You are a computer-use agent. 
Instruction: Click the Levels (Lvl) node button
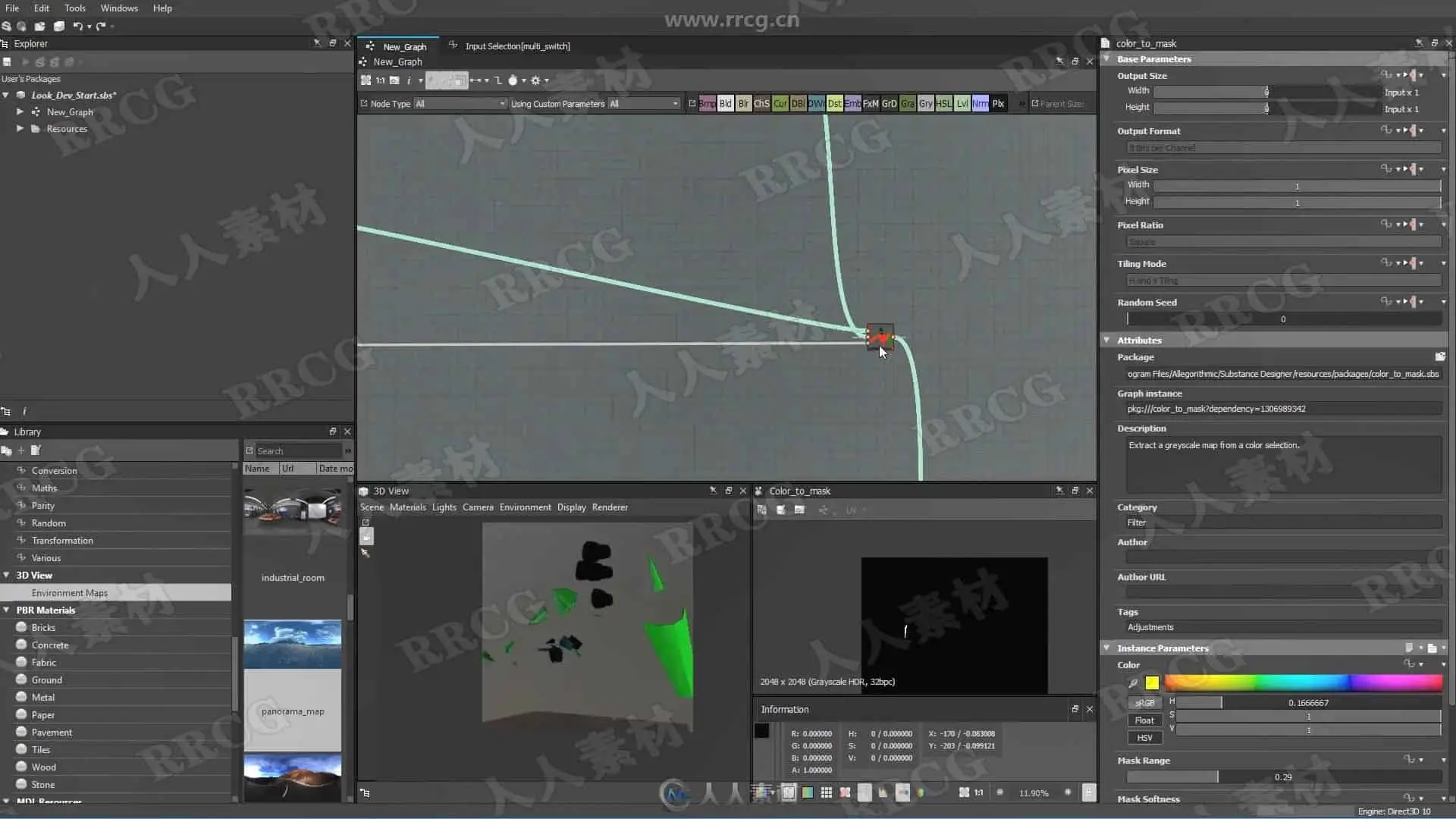[962, 104]
